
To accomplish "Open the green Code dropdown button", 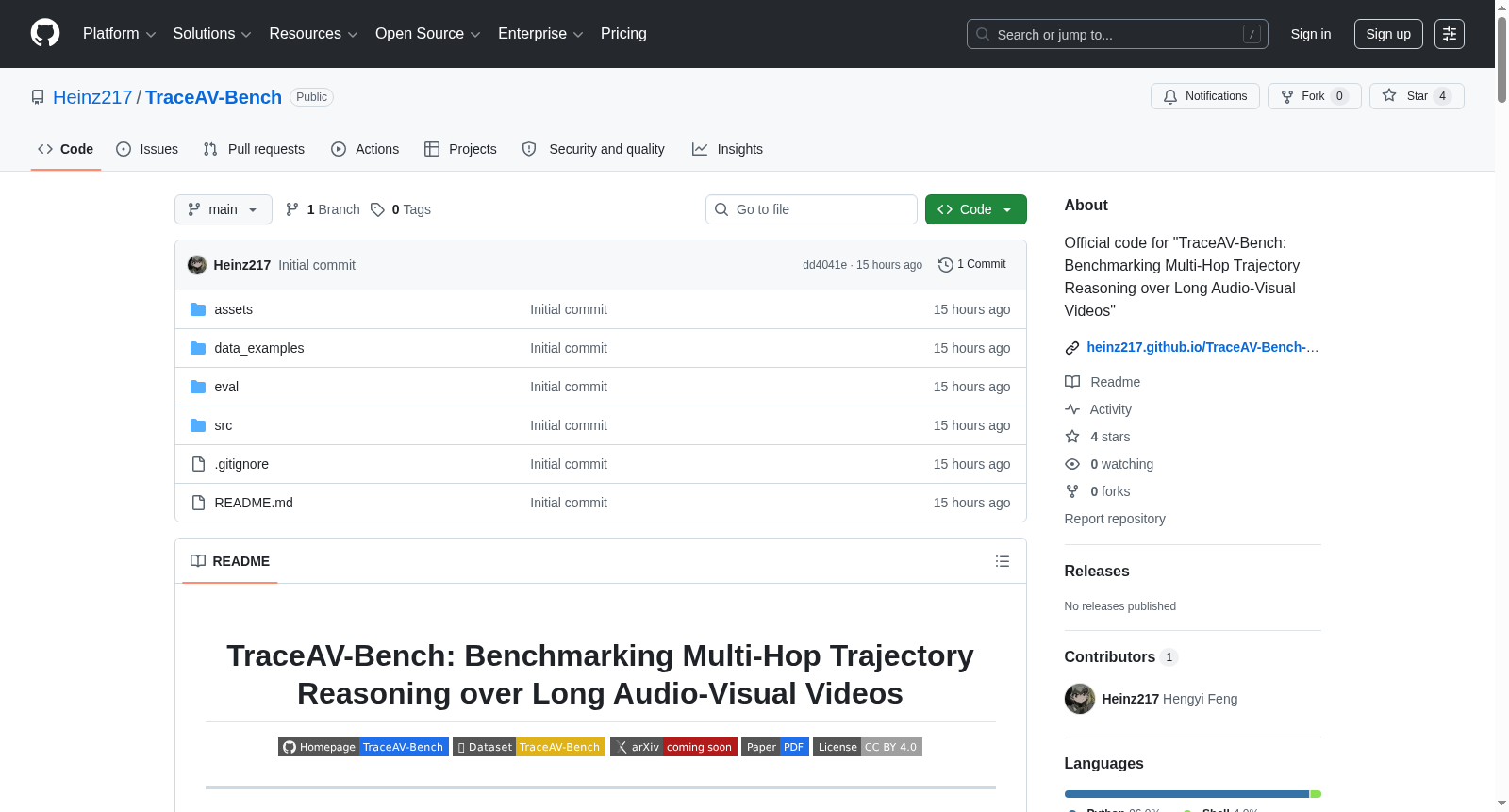I will point(976,209).
